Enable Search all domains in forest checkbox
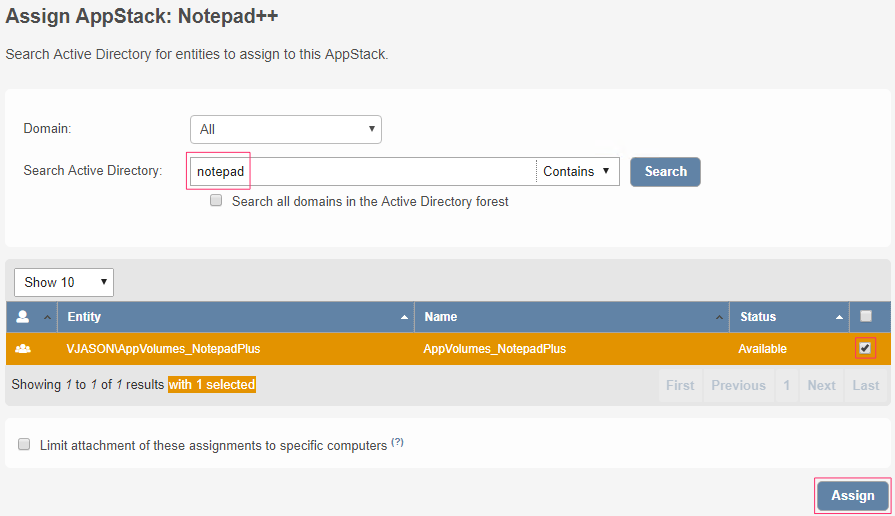895x516 pixels. pos(216,201)
